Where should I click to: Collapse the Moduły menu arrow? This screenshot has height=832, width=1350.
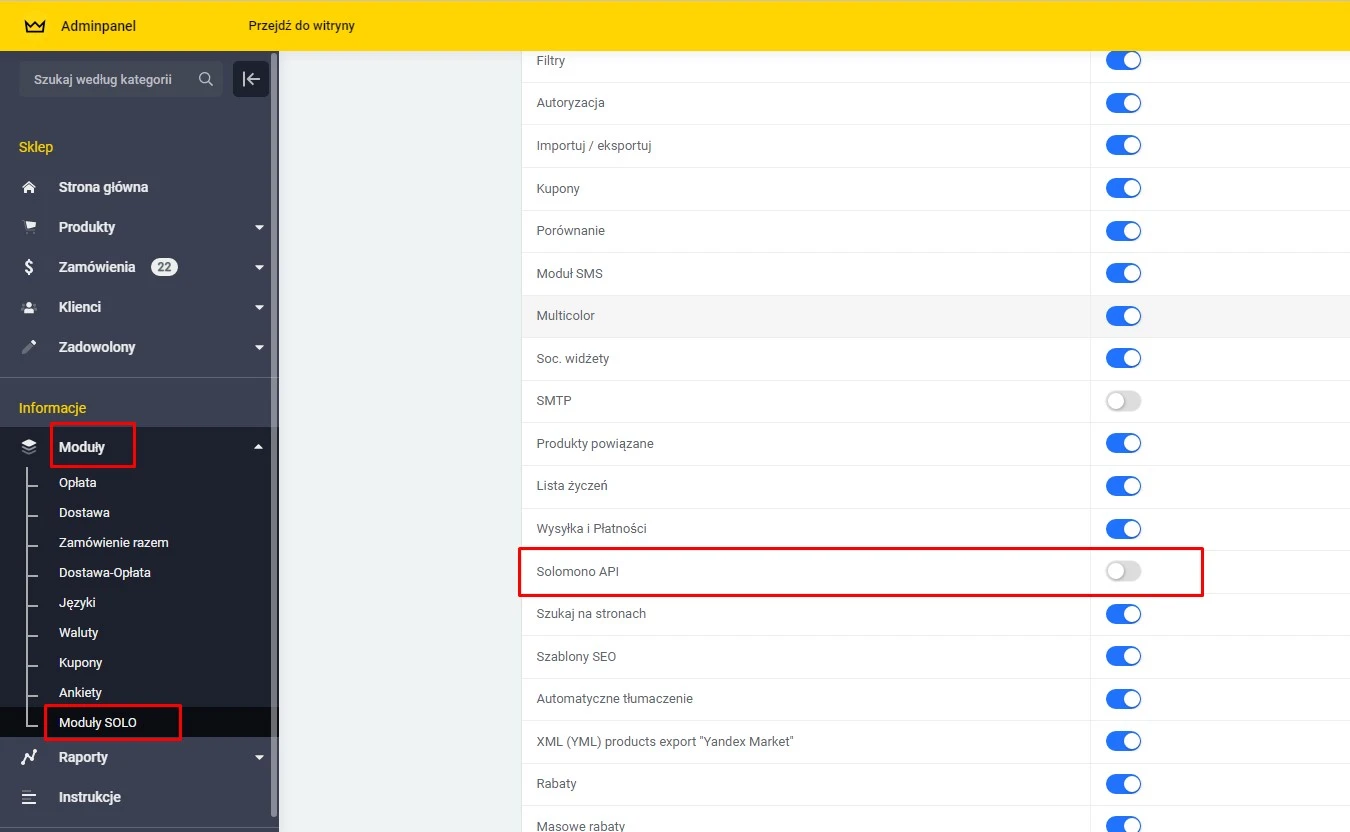click(x=259, y=447)
